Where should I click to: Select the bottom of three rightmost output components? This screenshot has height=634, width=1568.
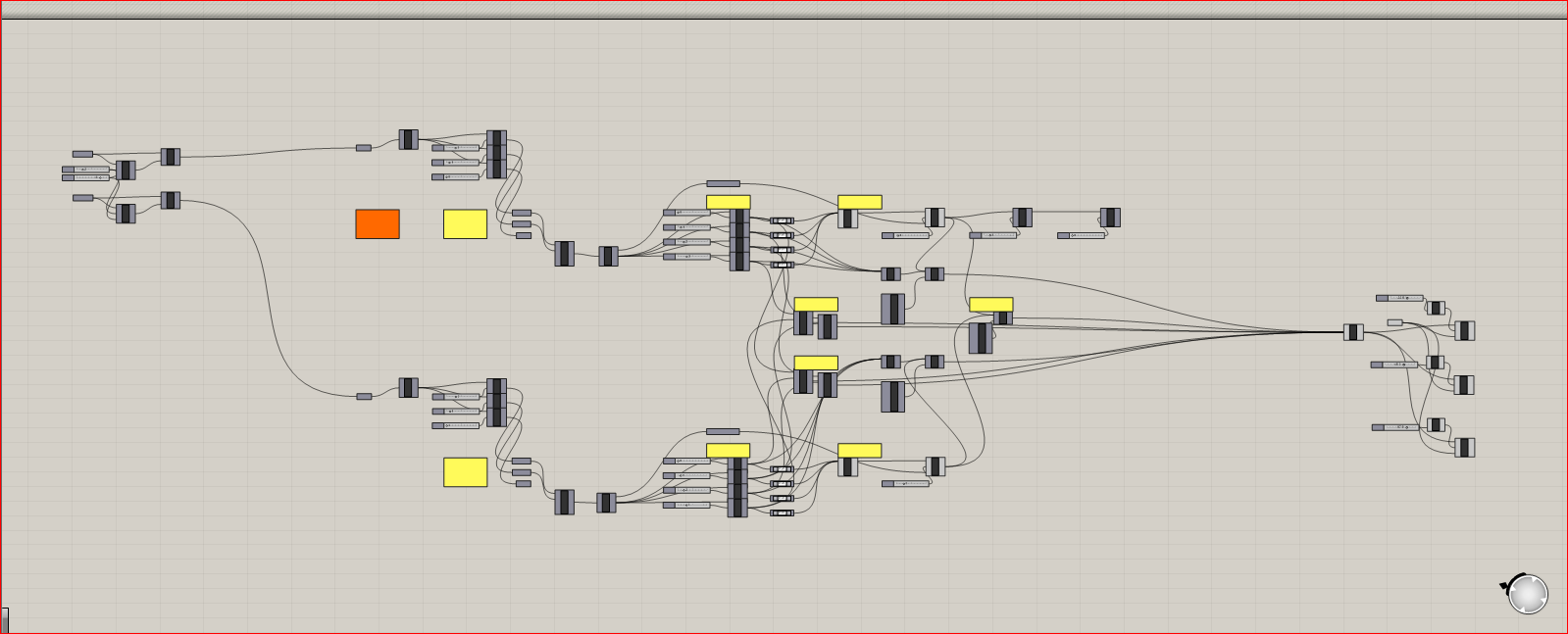tap(1464, 447)
